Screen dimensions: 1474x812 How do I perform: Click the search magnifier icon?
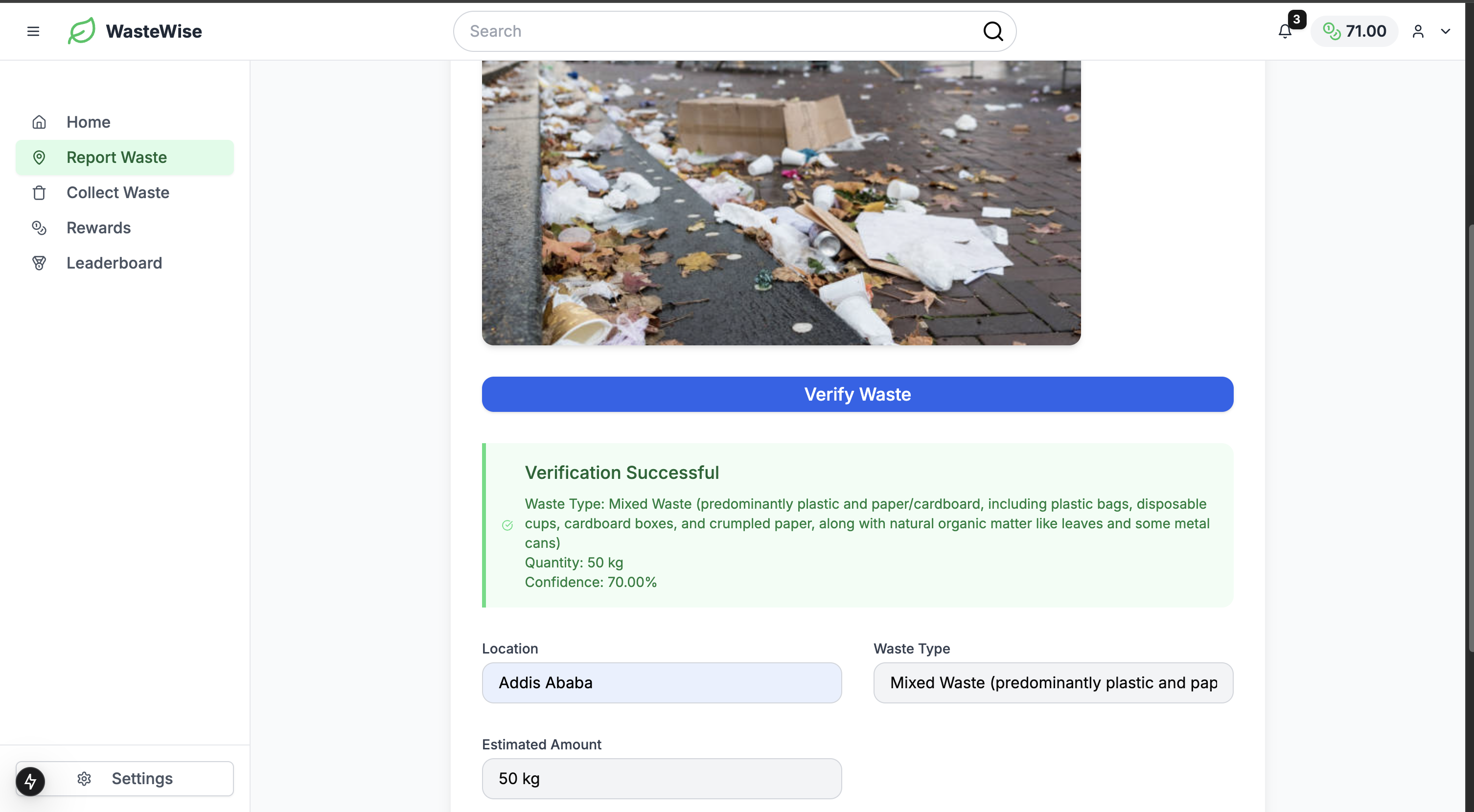point(993,31)
